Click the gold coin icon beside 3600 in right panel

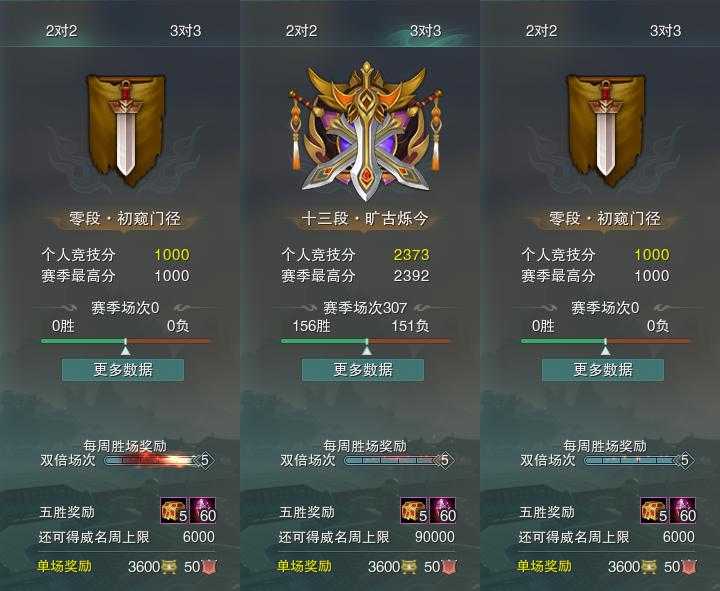(648, 567)
